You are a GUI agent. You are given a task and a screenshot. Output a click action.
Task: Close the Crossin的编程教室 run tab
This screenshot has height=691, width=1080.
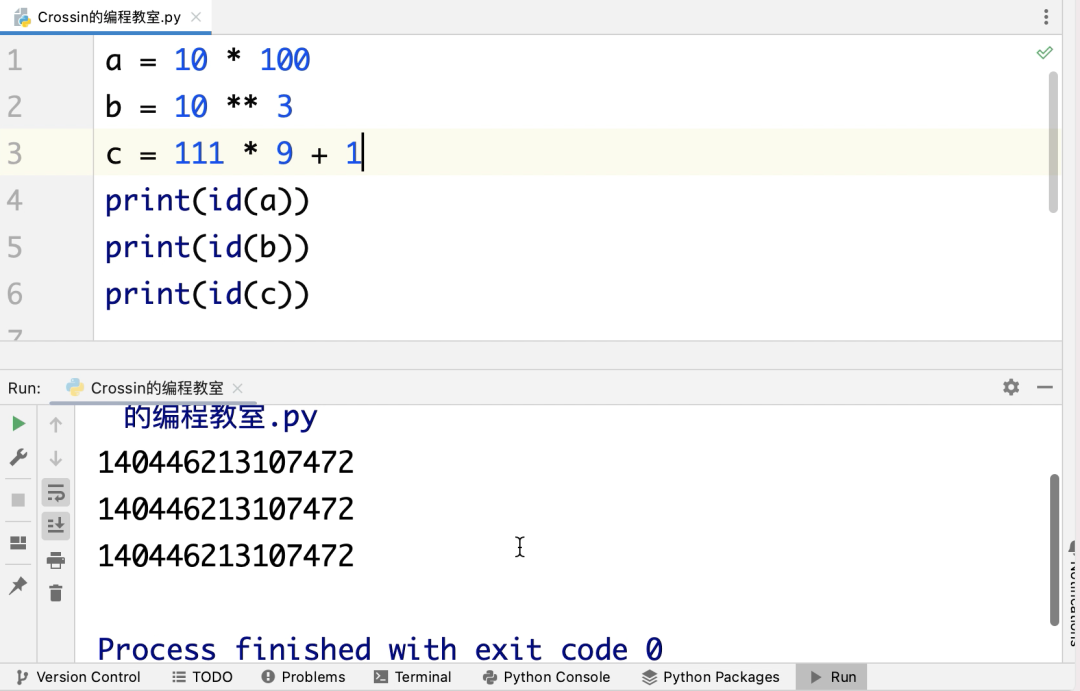pyautogui.click(x=238, y=389)
